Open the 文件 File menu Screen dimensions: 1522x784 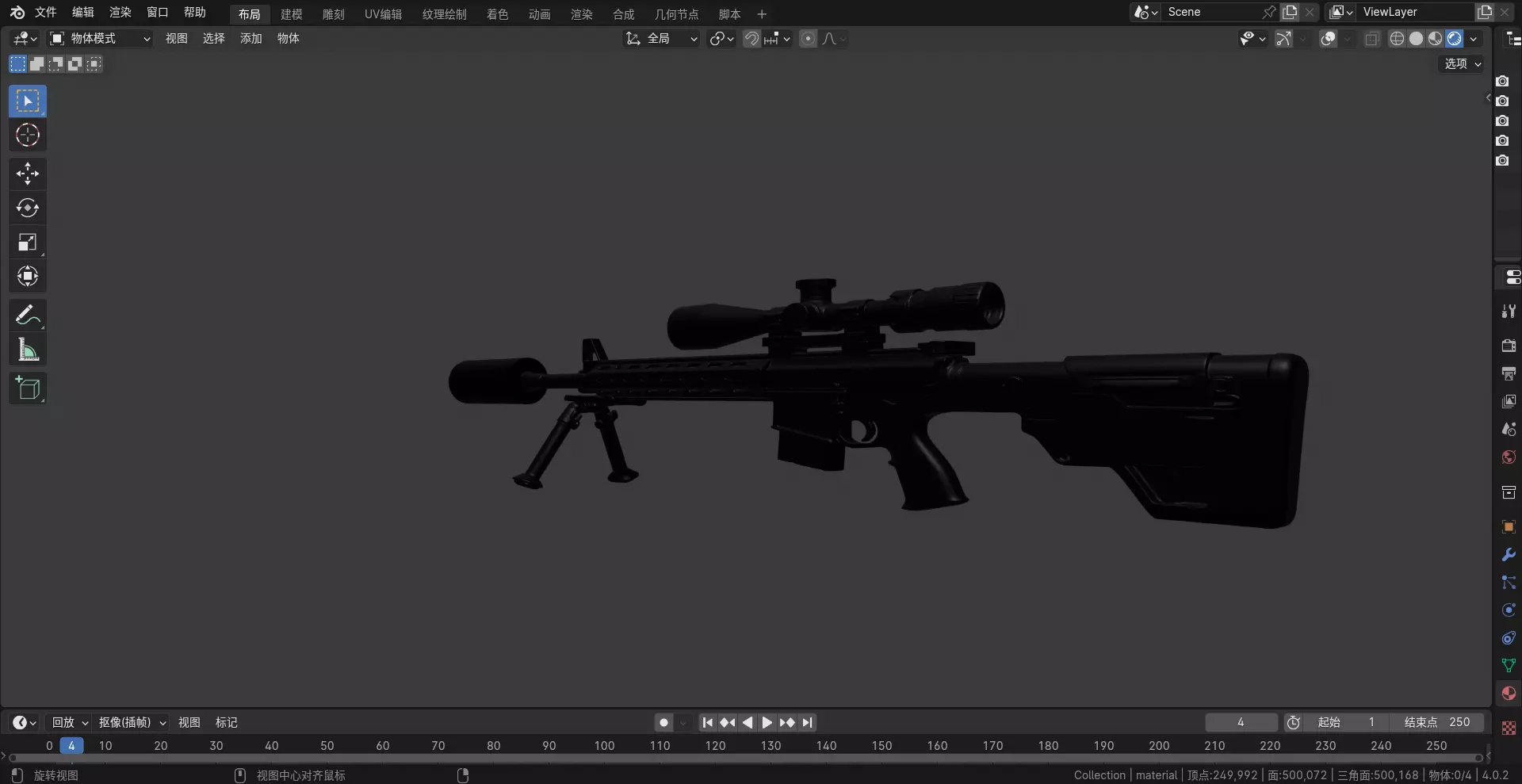click(x=45, y=12)
